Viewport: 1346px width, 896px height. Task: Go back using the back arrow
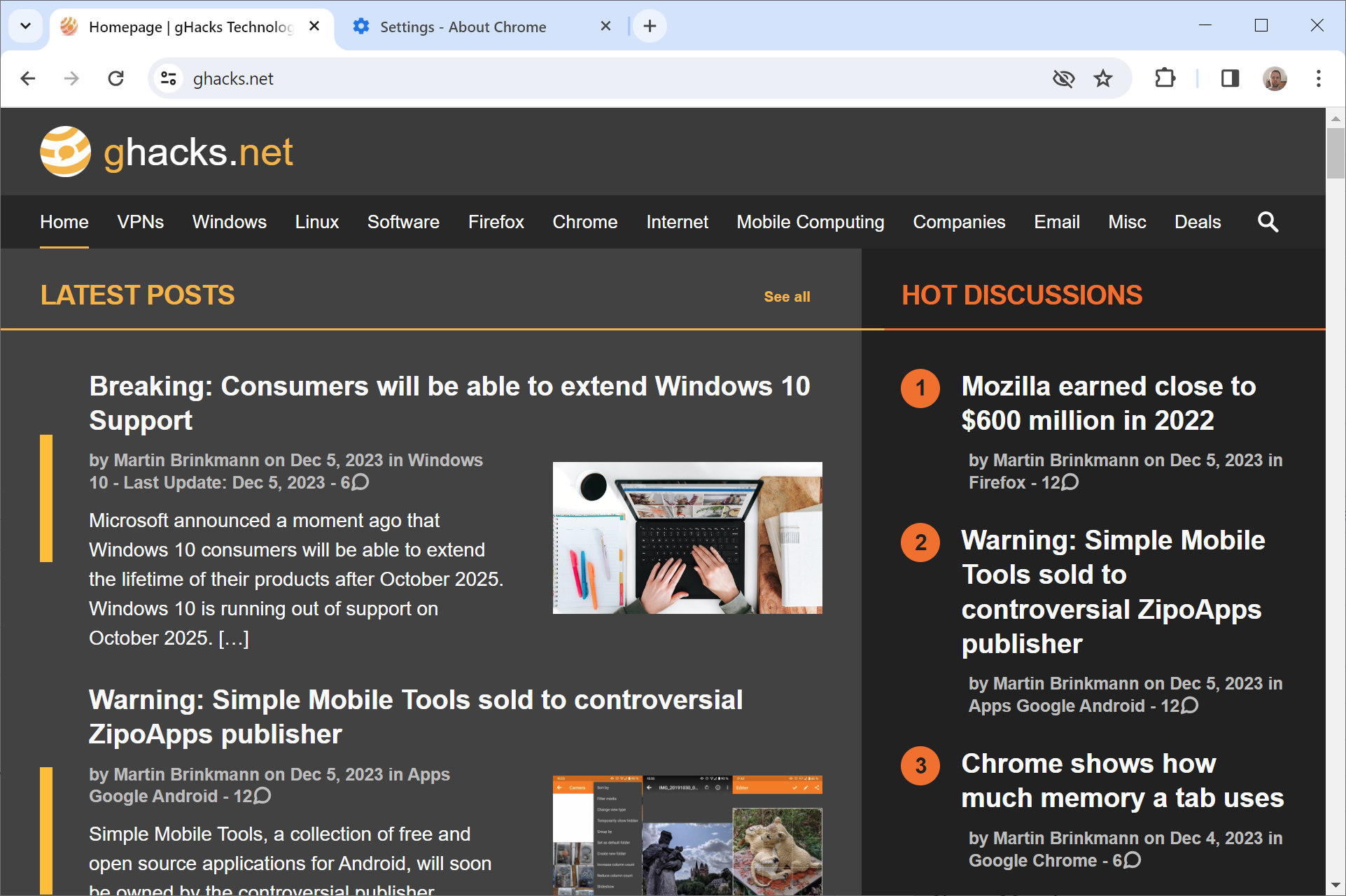click(28, 78)
